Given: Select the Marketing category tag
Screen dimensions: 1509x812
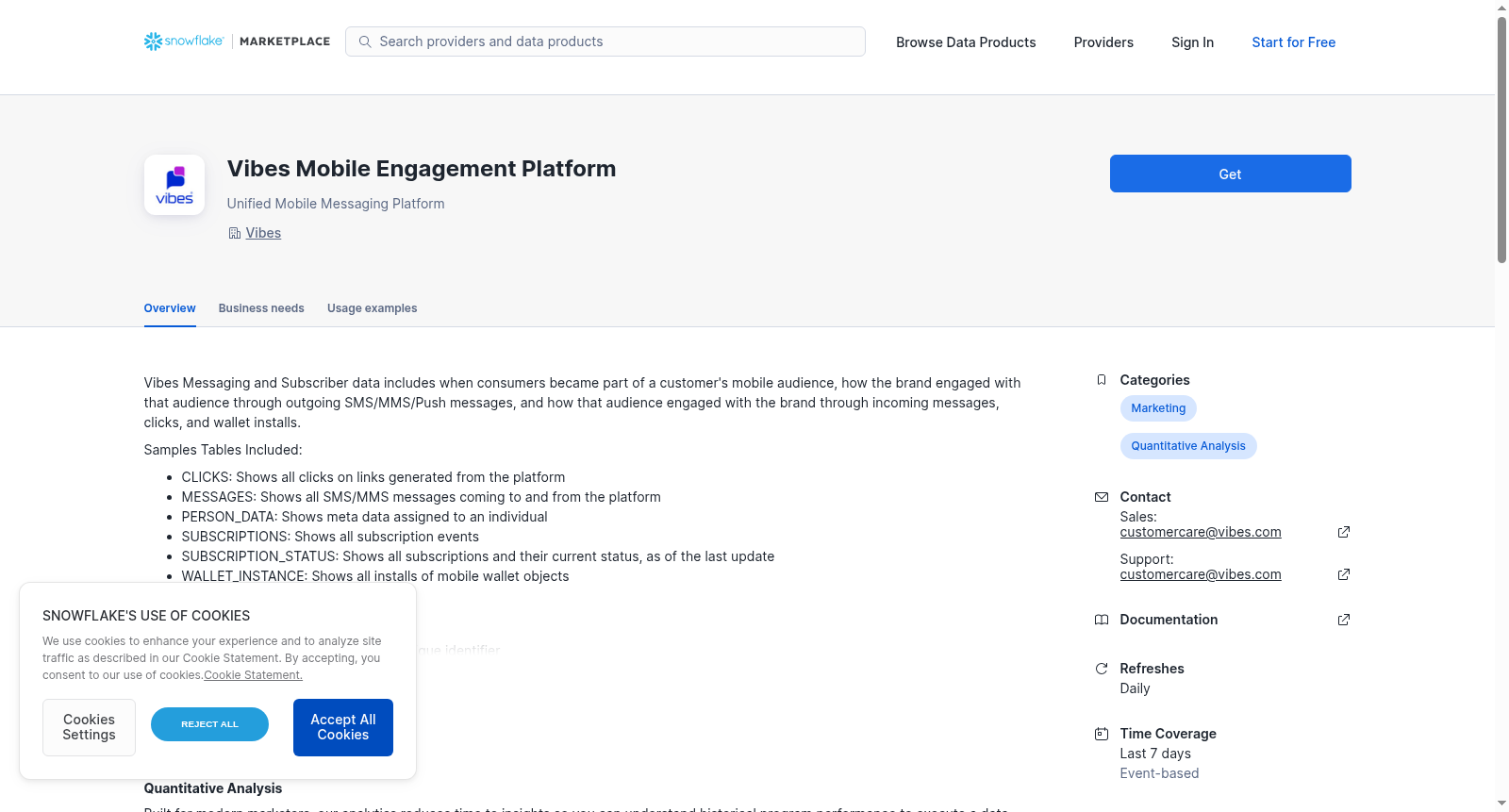Looking at the screenshot, I should pos(1158,408).
